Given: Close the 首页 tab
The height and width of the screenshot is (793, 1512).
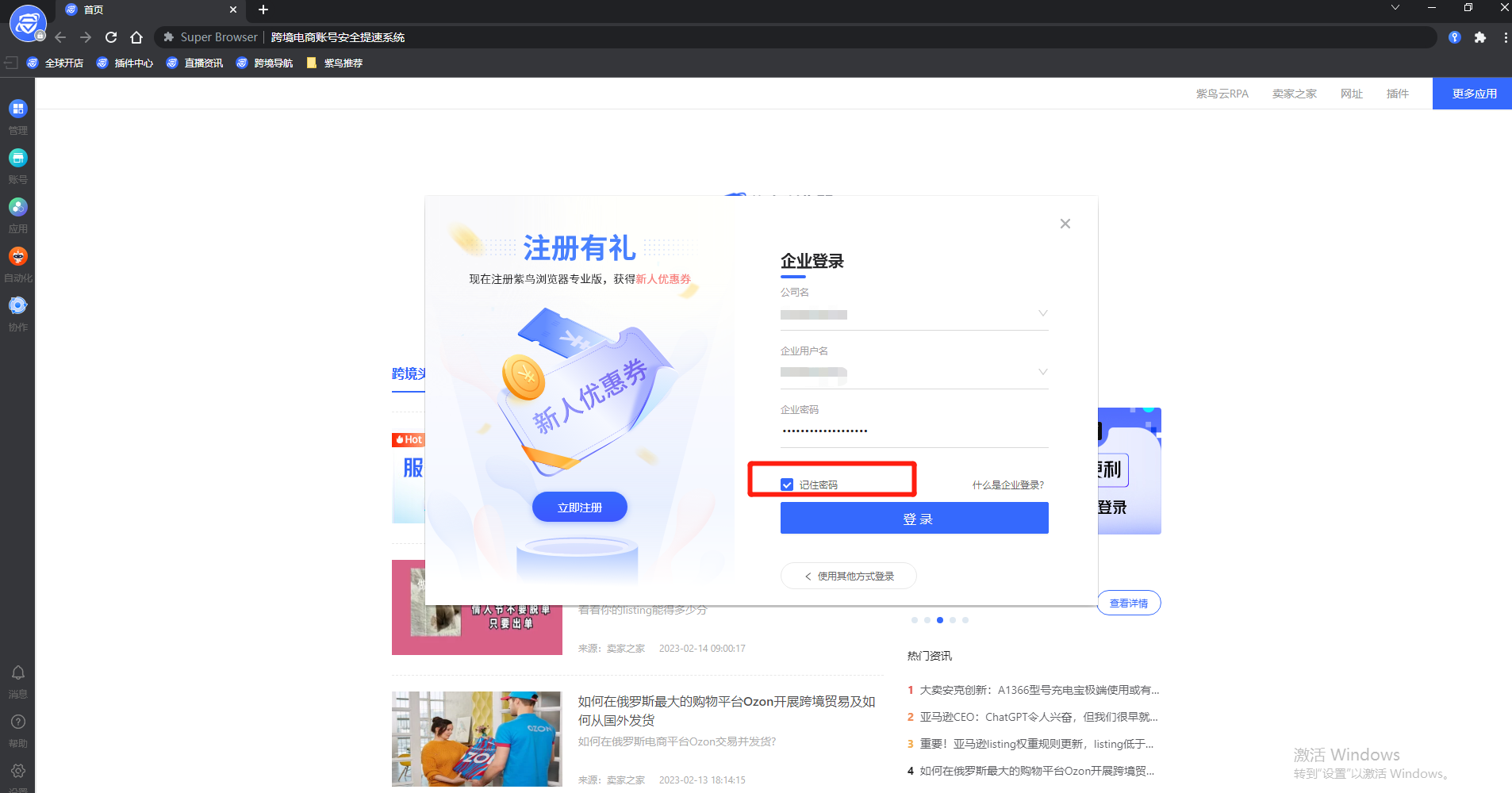Looking at the screenshot, I should coord(233,10).
